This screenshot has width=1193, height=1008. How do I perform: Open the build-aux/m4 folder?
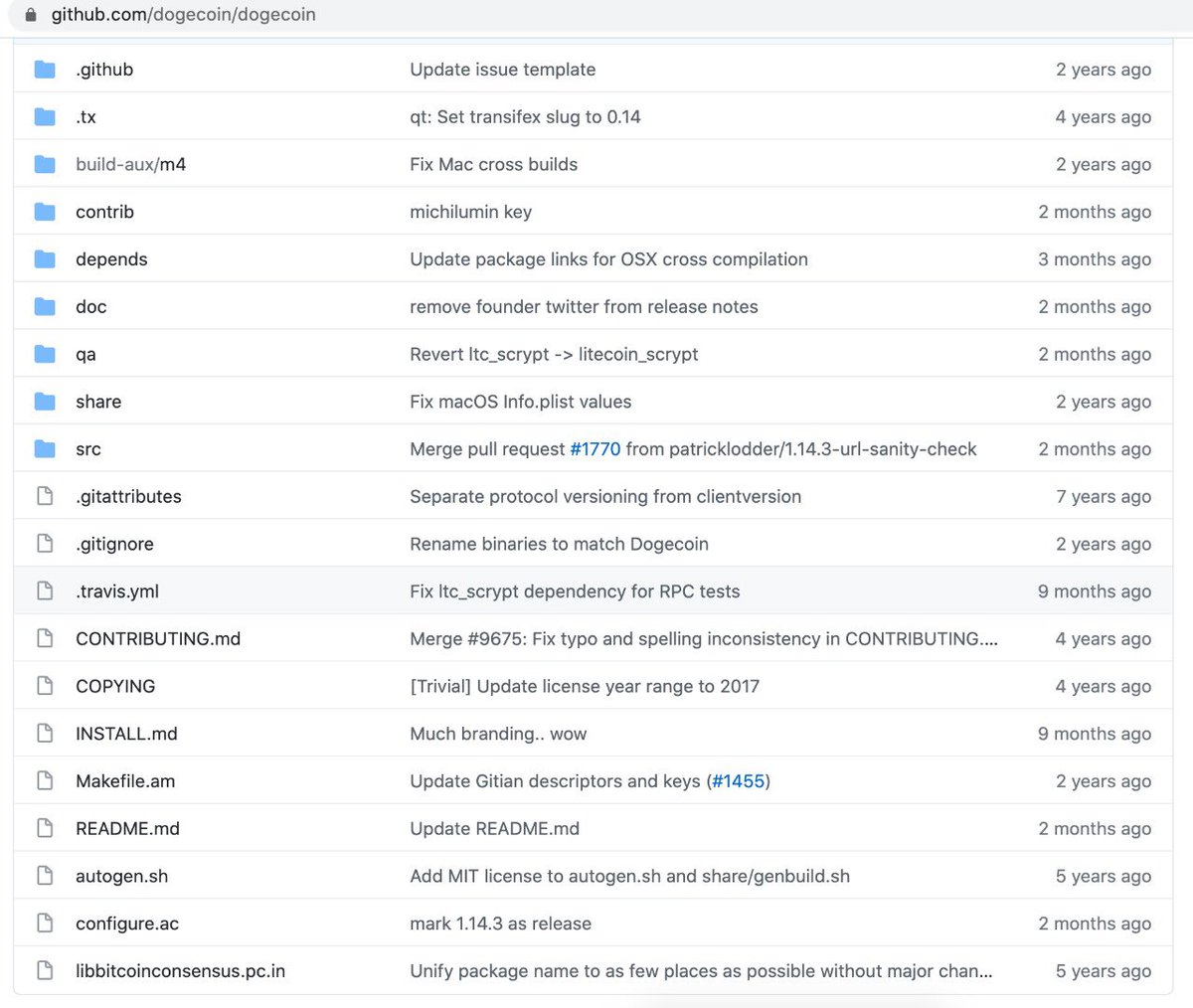(x=131, y=164)
